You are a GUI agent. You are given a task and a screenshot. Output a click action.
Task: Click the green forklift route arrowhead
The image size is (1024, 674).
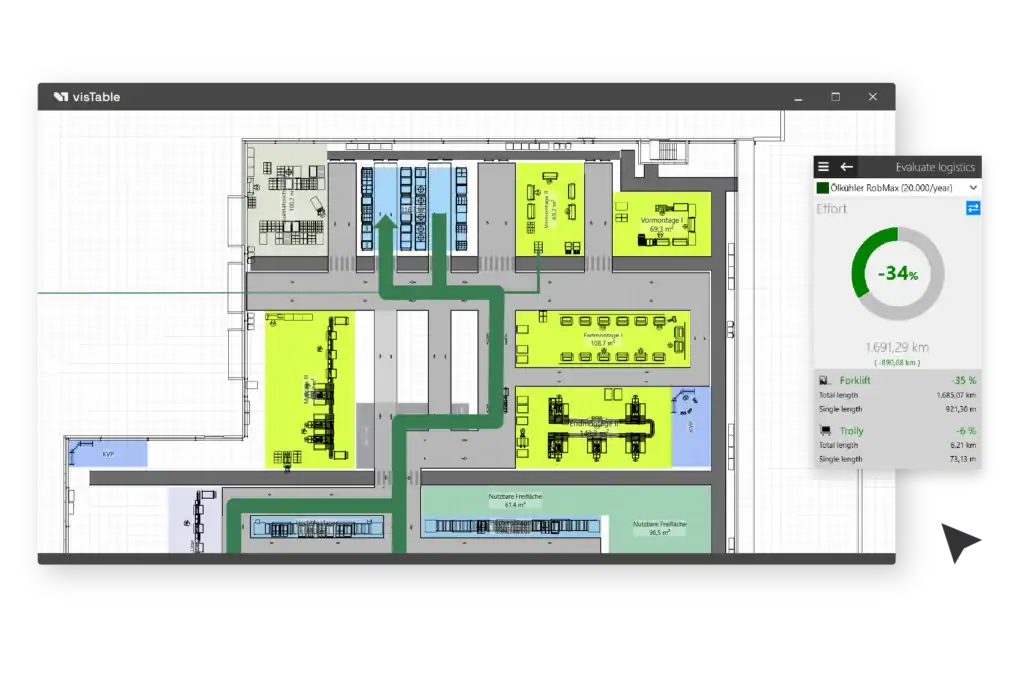pyautogui.click(x=387, y=223)
